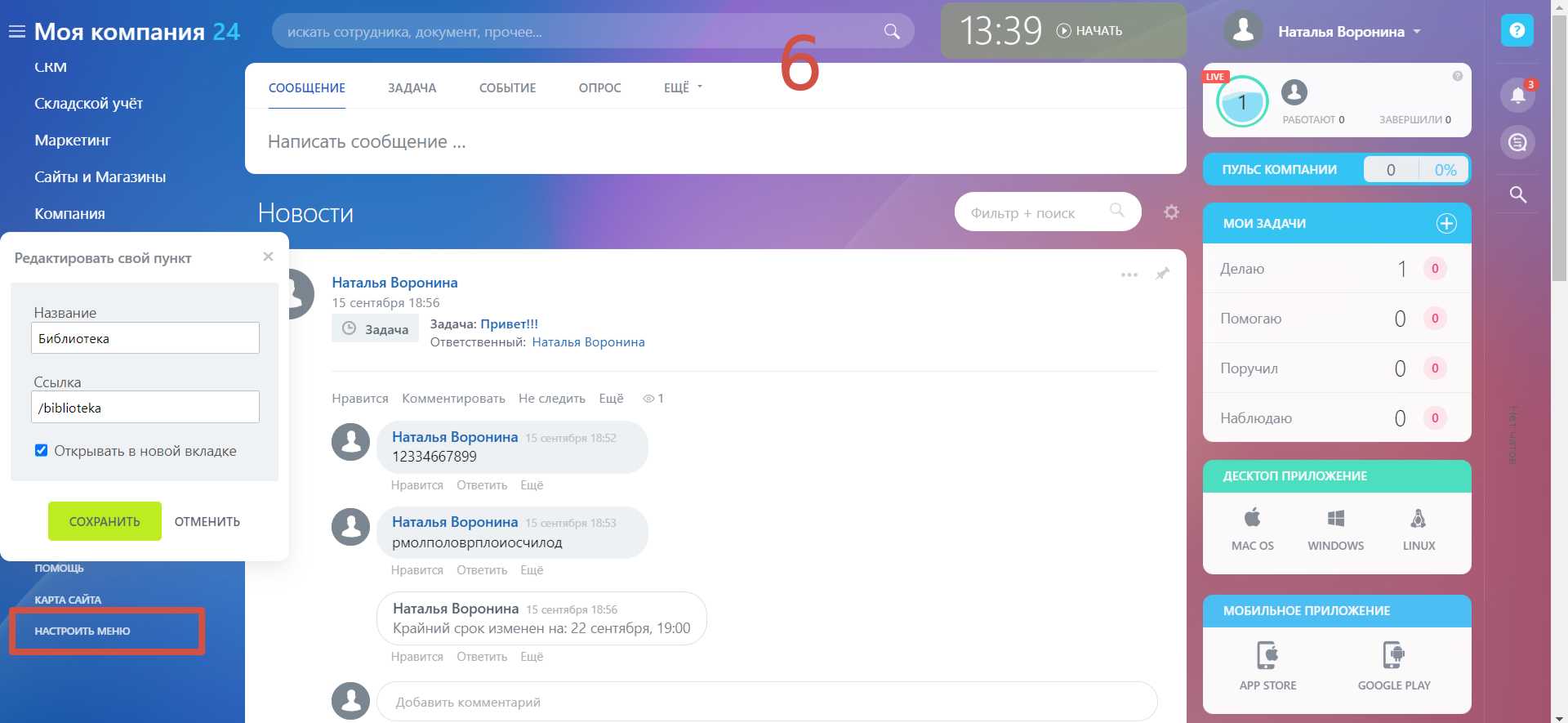The height and width of the screenshot is (723, 1568).
Task: Open news feed settings gear
Action: pyautogui.click(x=1171, y=212)
